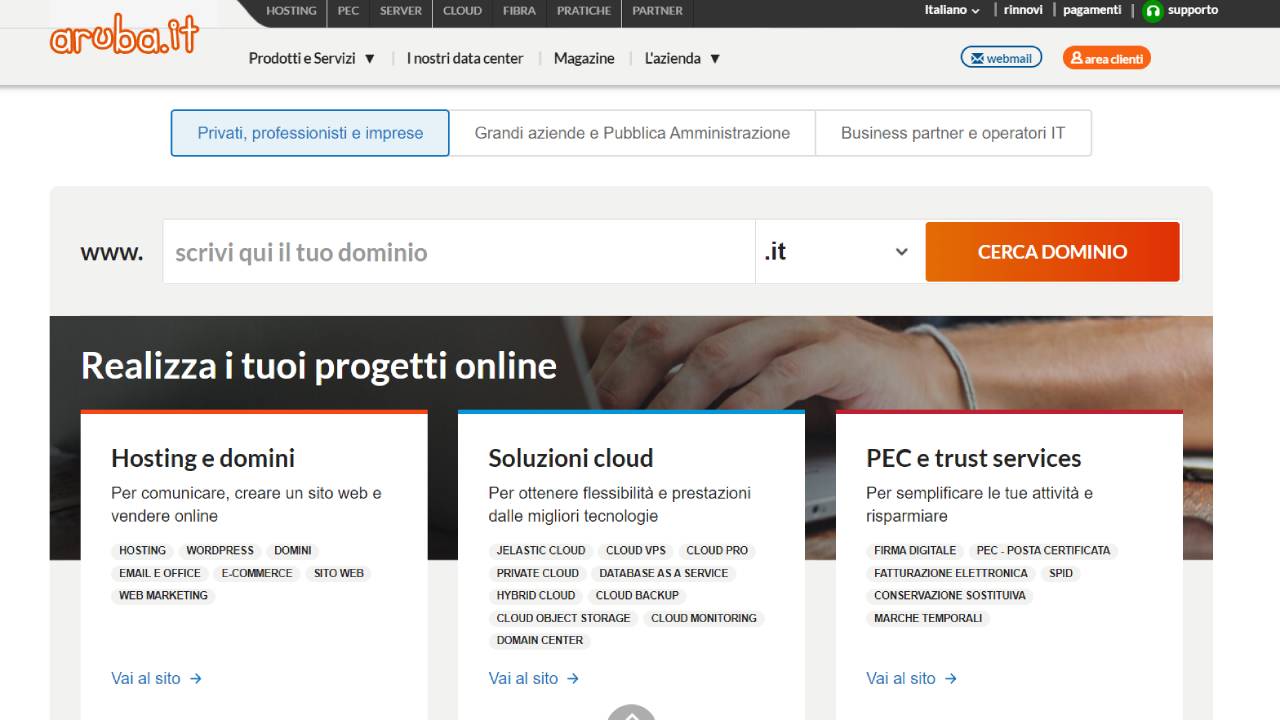Open the pagamenti link

(x=1092, y=10)
